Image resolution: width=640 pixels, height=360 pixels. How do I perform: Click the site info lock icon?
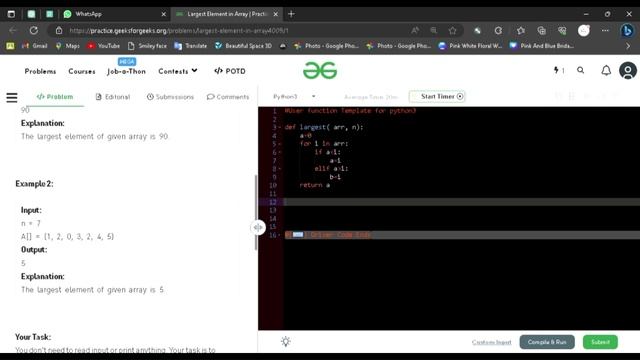coord(59,31)
